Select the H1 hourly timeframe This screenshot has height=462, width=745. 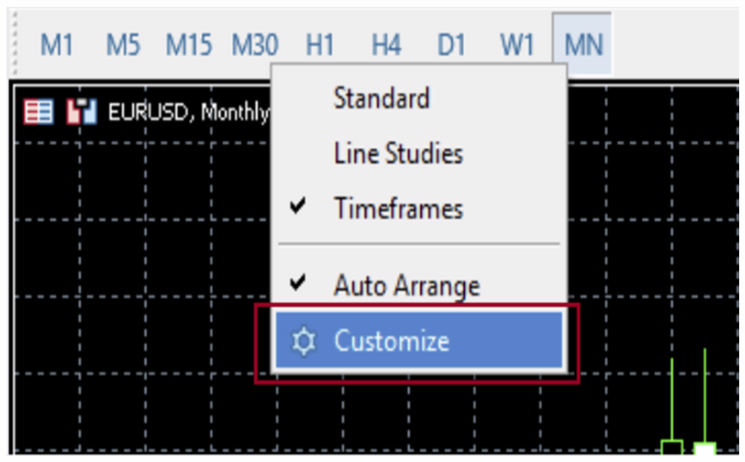(320, 45)
